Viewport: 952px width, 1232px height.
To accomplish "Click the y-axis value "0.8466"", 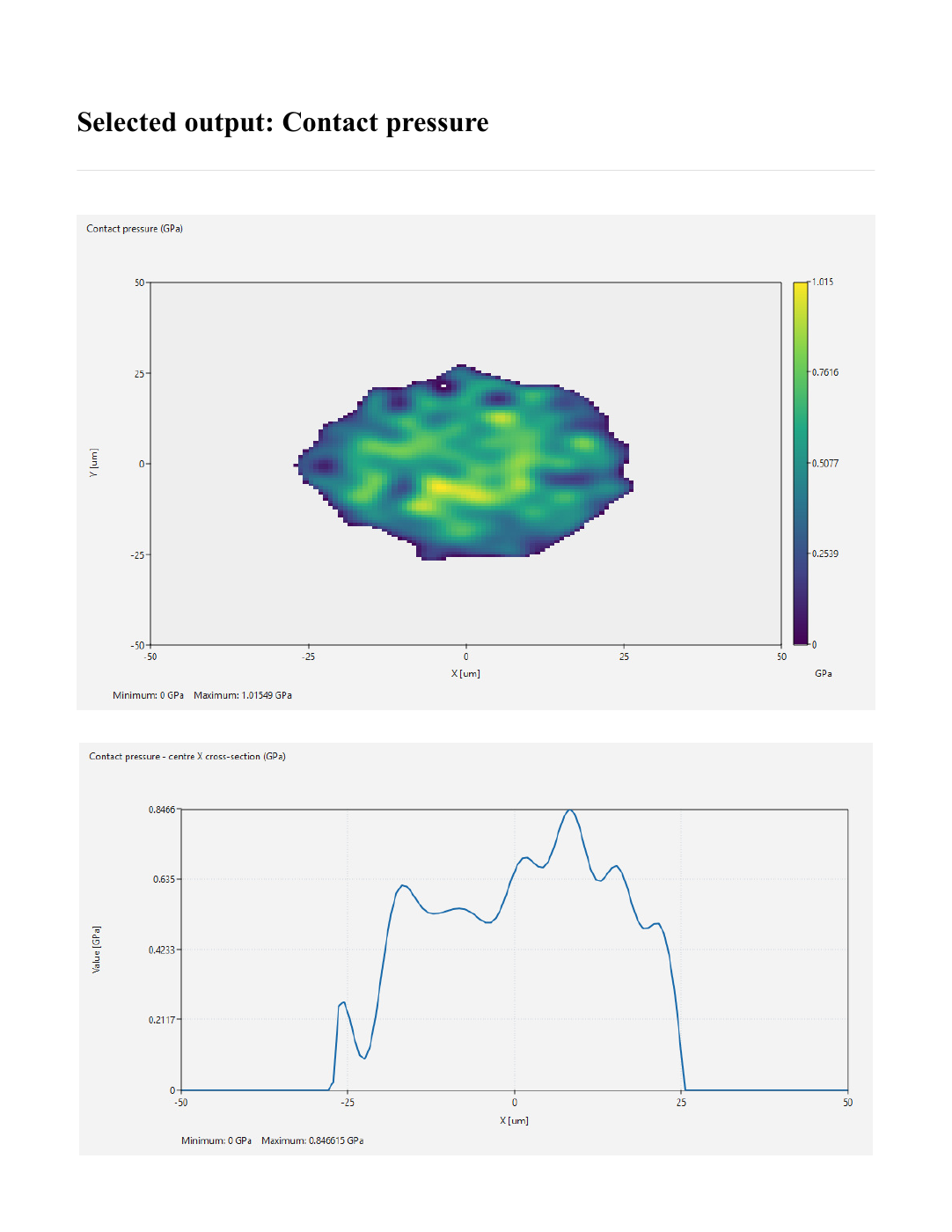I will point(162,810).
